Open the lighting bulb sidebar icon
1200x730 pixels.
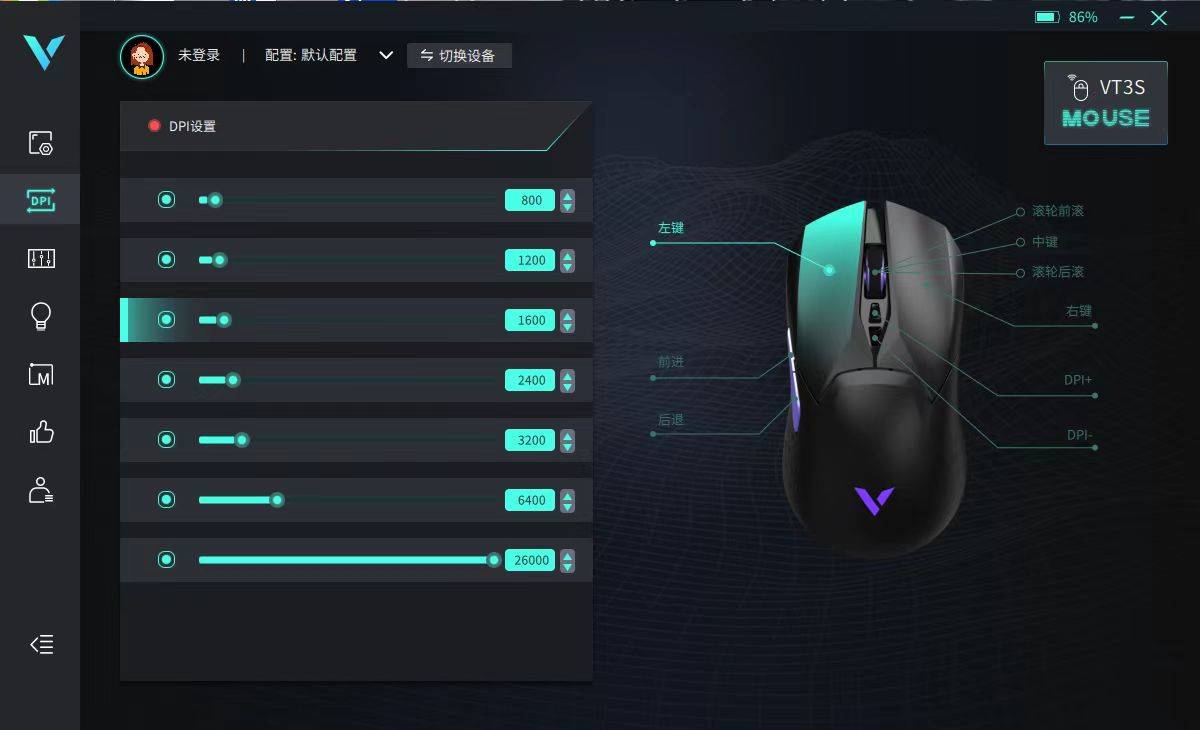41,317
